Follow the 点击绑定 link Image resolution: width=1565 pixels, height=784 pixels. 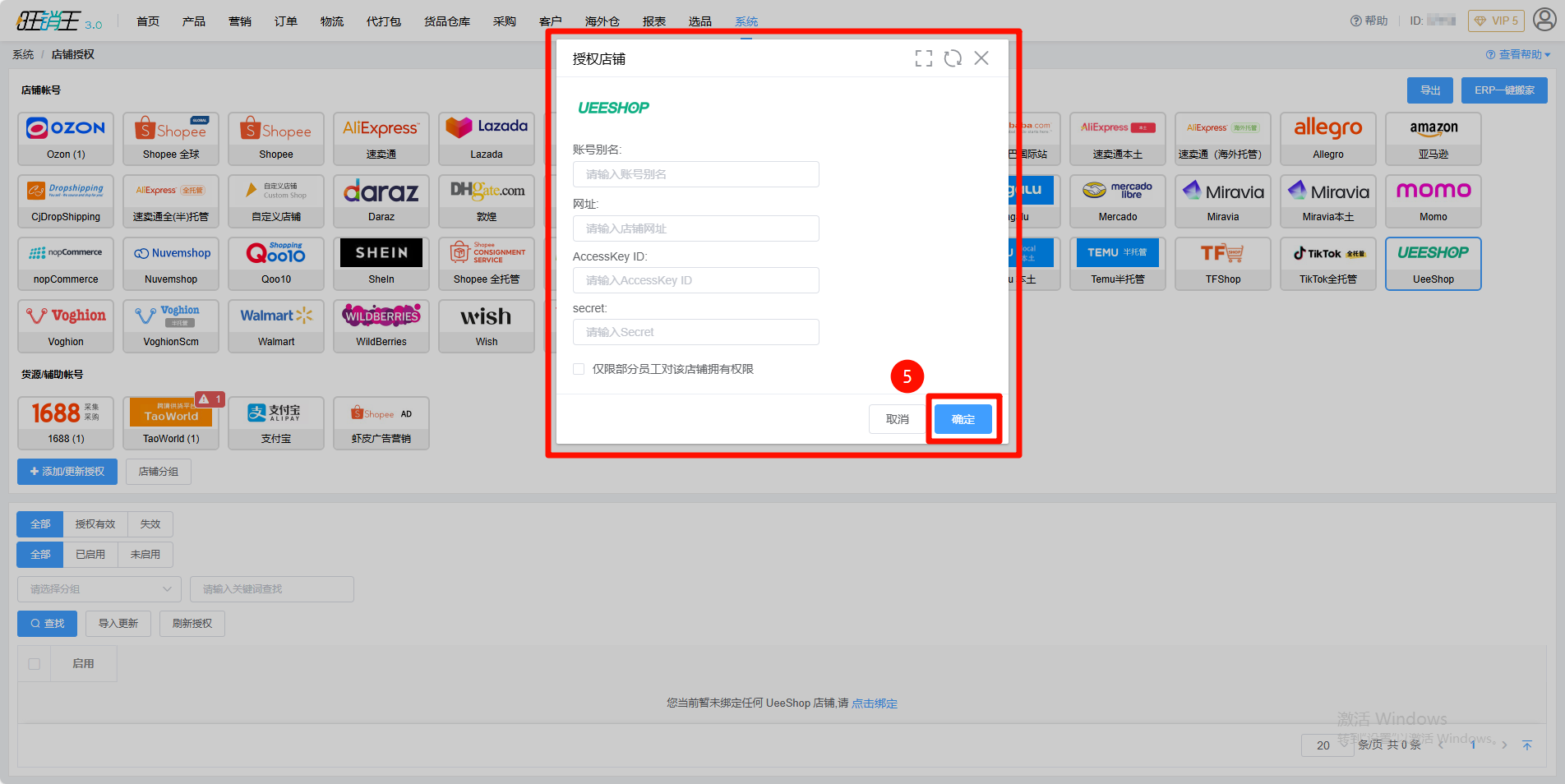pyautogui.click(x=875, y=703)
